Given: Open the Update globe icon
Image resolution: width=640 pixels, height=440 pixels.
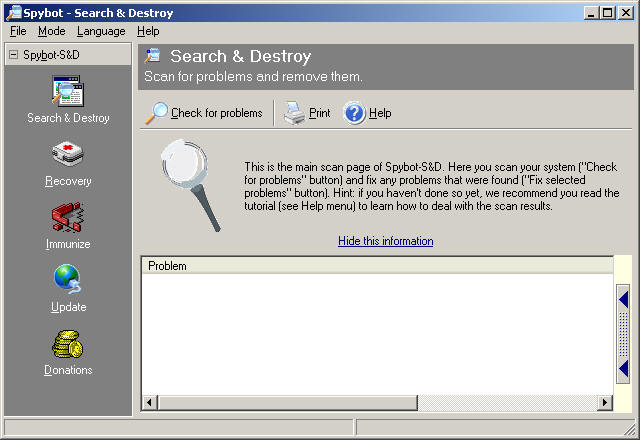Looking at the screenshot, I should pos(68,280).
